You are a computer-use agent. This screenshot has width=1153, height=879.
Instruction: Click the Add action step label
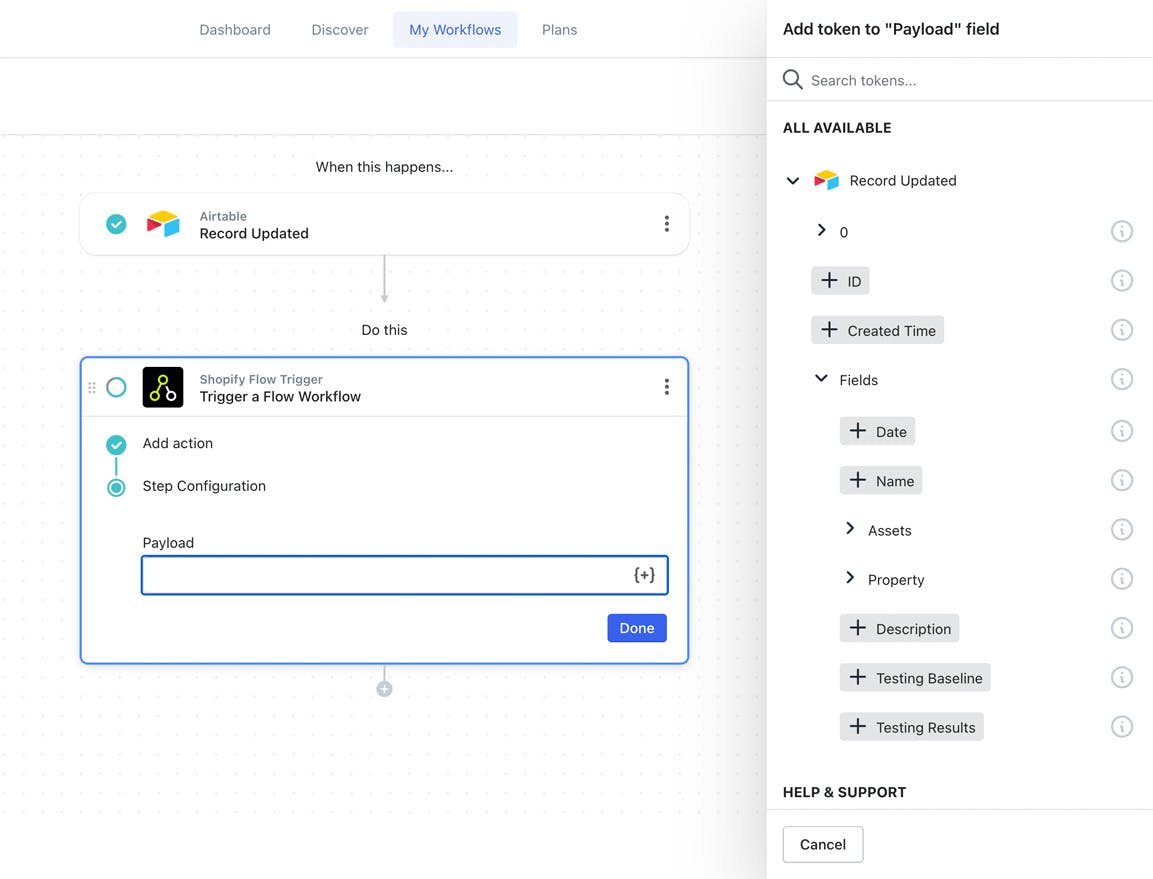178,444
